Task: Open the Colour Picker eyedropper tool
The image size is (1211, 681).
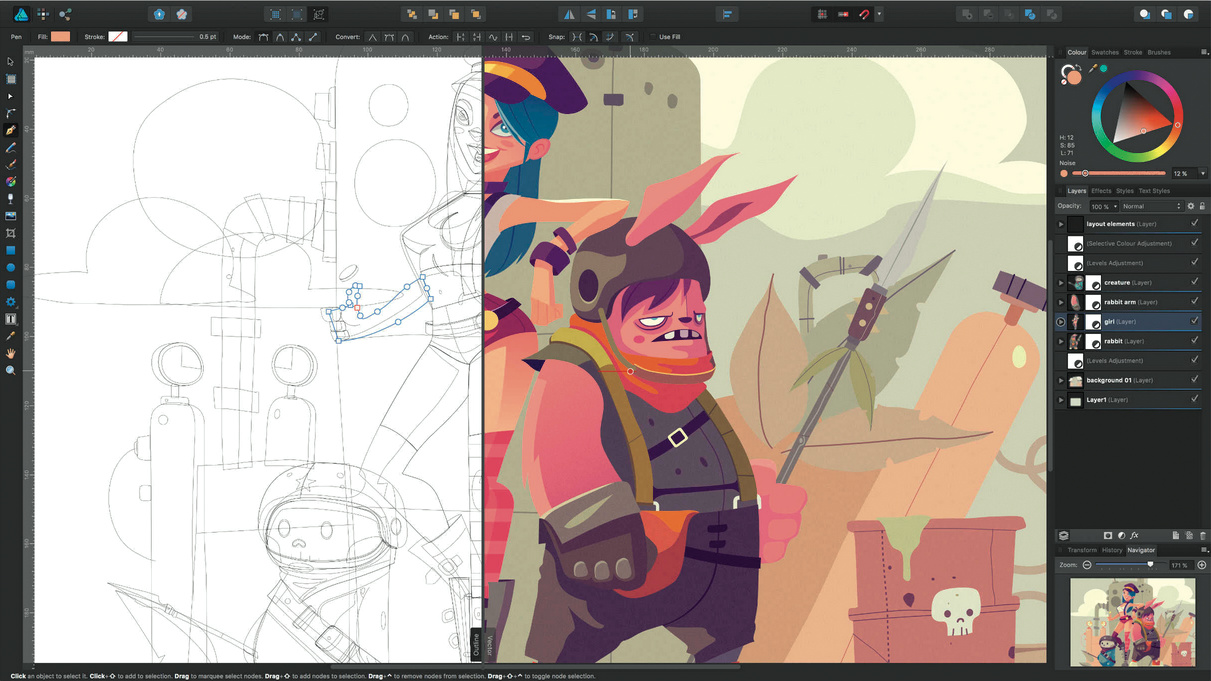Action: point(11,336)
